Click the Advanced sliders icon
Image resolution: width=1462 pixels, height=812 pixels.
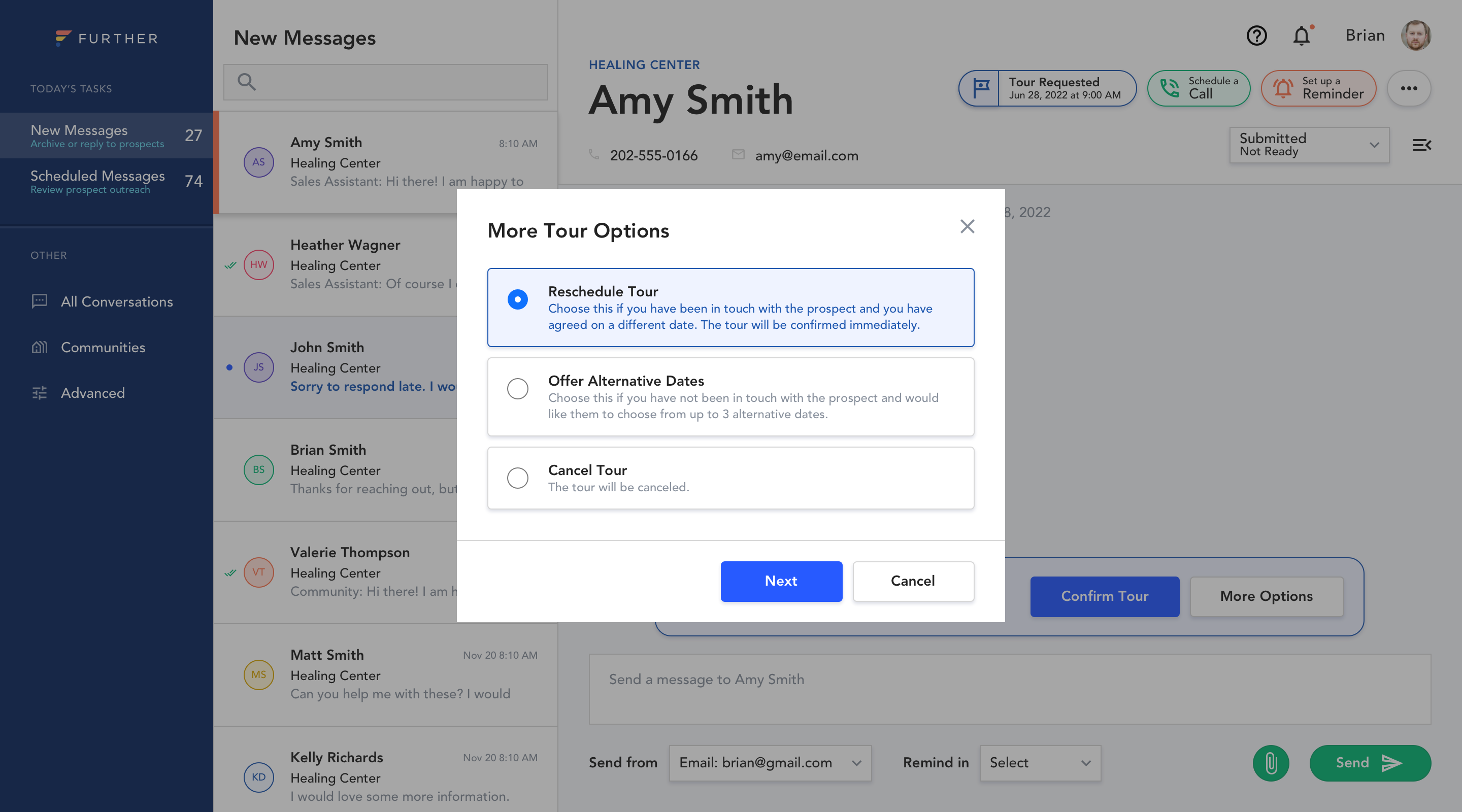click(x=39, y=393)
